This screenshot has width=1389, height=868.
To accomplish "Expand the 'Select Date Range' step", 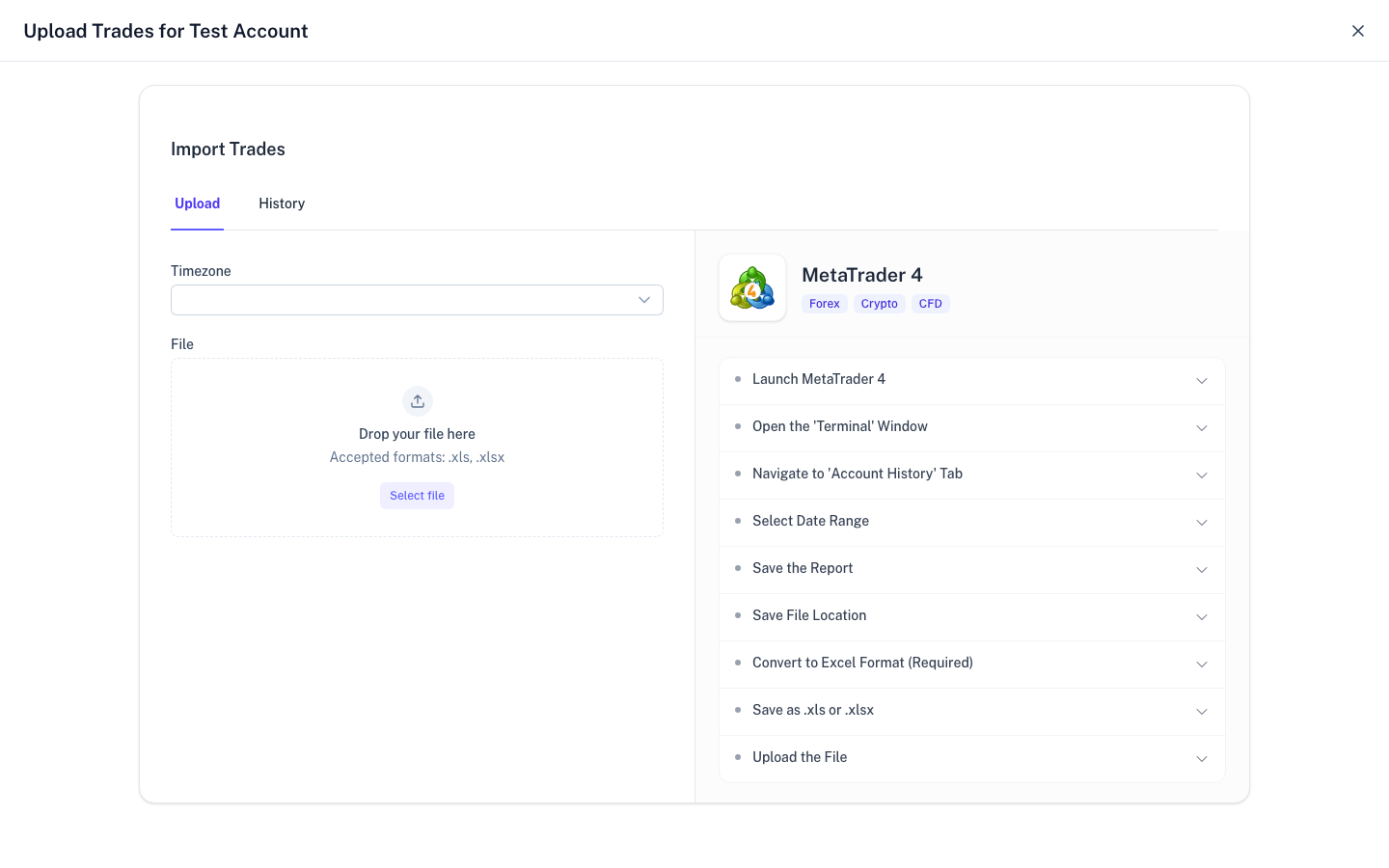I will (971, 521).
